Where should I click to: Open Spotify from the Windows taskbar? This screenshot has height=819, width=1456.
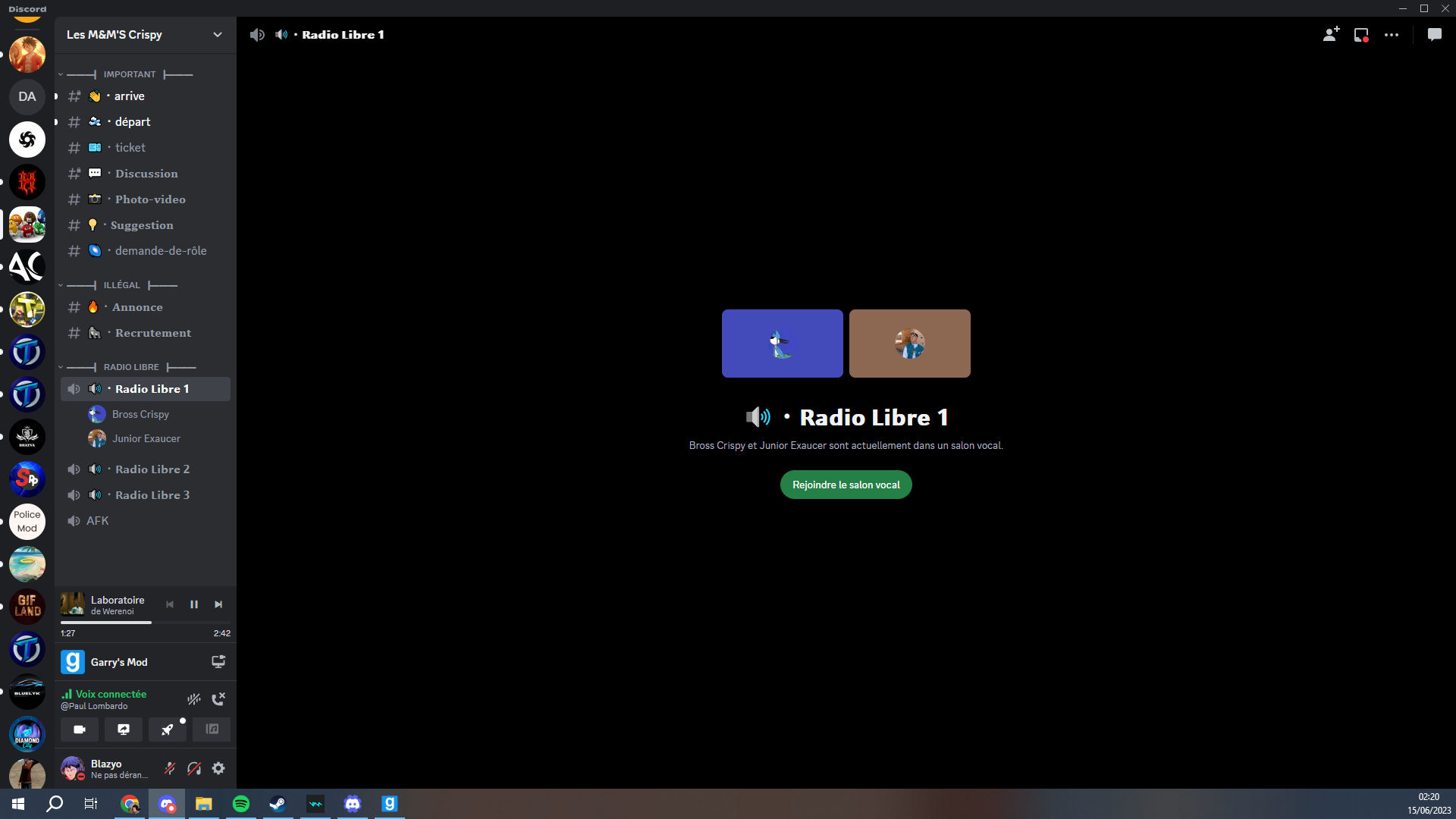pos(241,804)
